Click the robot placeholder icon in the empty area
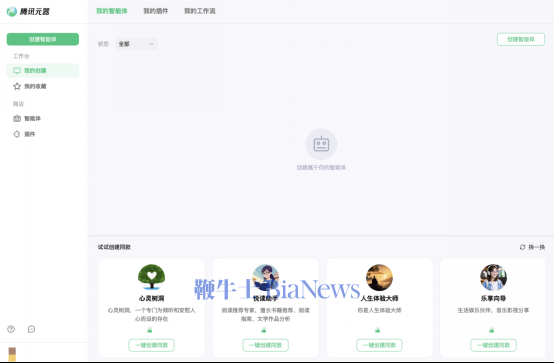The width and height of the screenshot is (554, 363). [x=321, y=144]
